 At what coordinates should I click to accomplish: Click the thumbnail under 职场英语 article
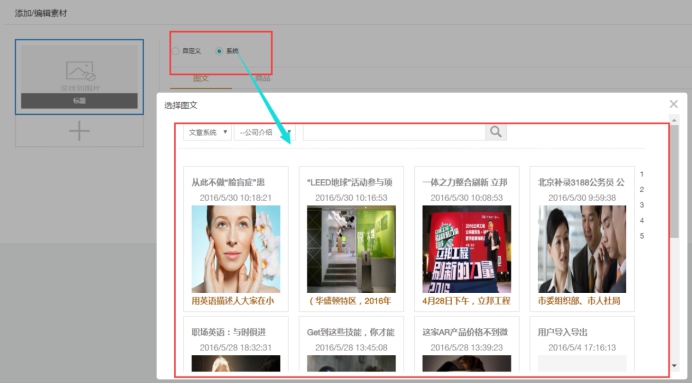point(236,363)
